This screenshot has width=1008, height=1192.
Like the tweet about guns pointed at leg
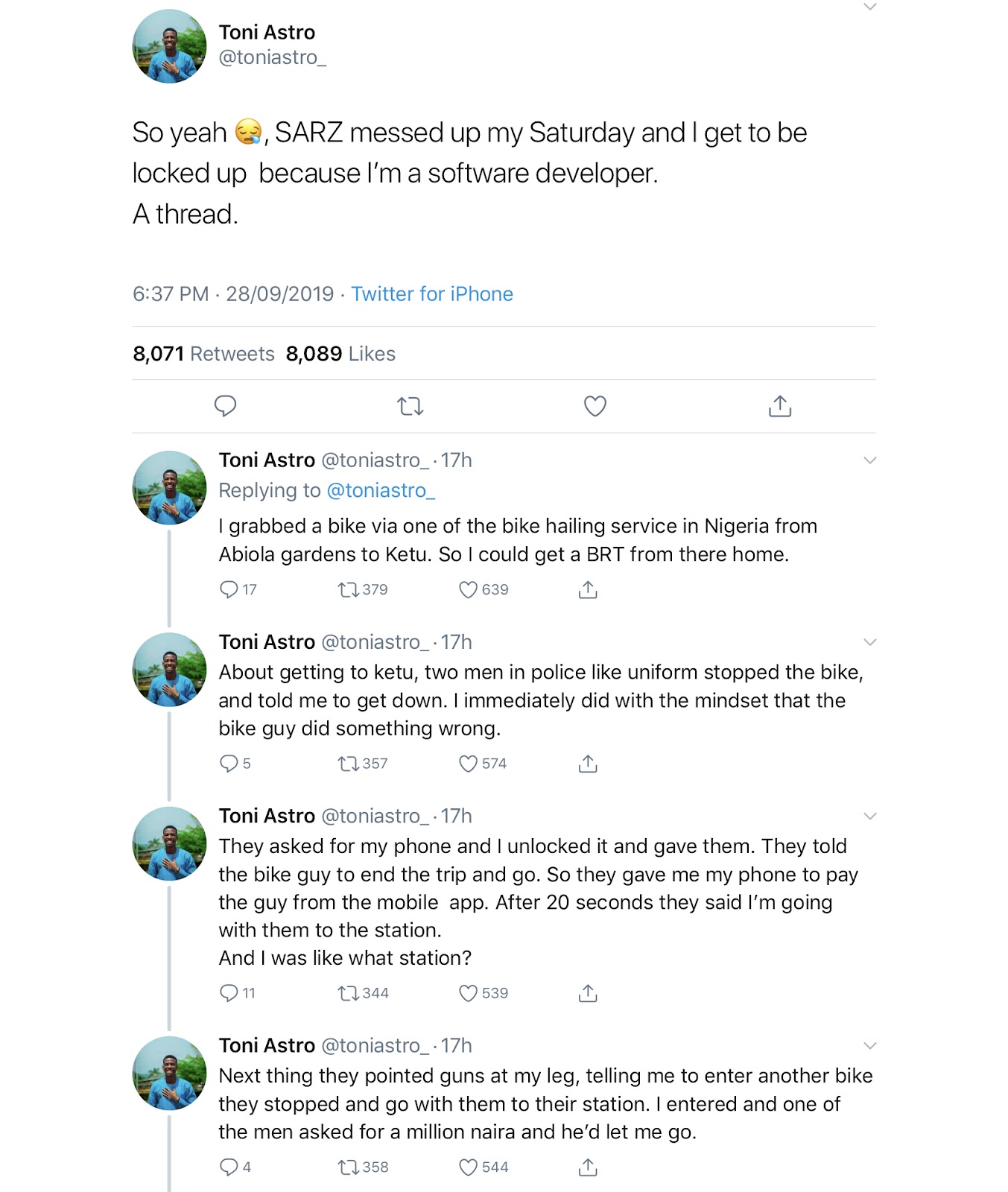coord(468,1167)
